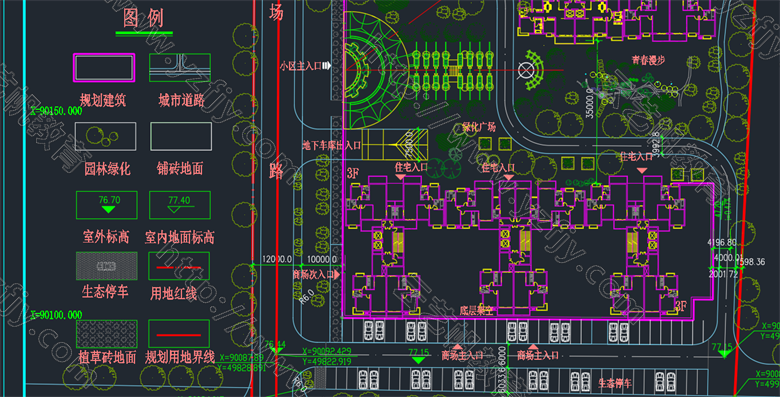
Task: Click the 园林绿化 legend tree symbol
Action: click(105, 136)
